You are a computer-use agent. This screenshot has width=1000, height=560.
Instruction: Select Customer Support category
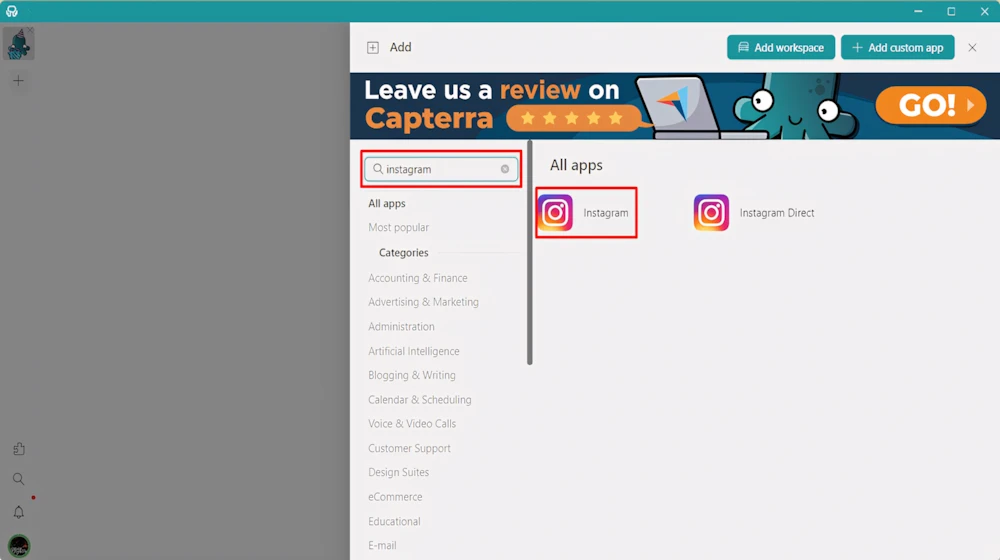coord(409,448)
